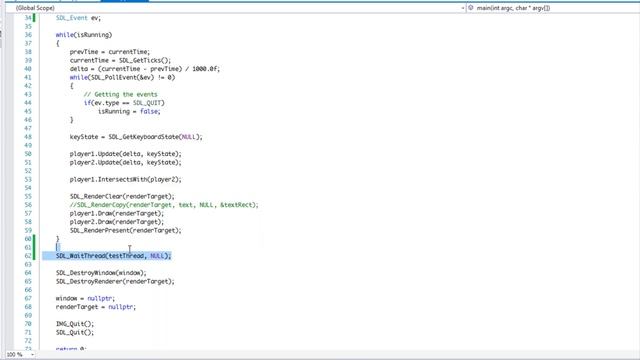Click the IMG_Quit(); line

75,324
